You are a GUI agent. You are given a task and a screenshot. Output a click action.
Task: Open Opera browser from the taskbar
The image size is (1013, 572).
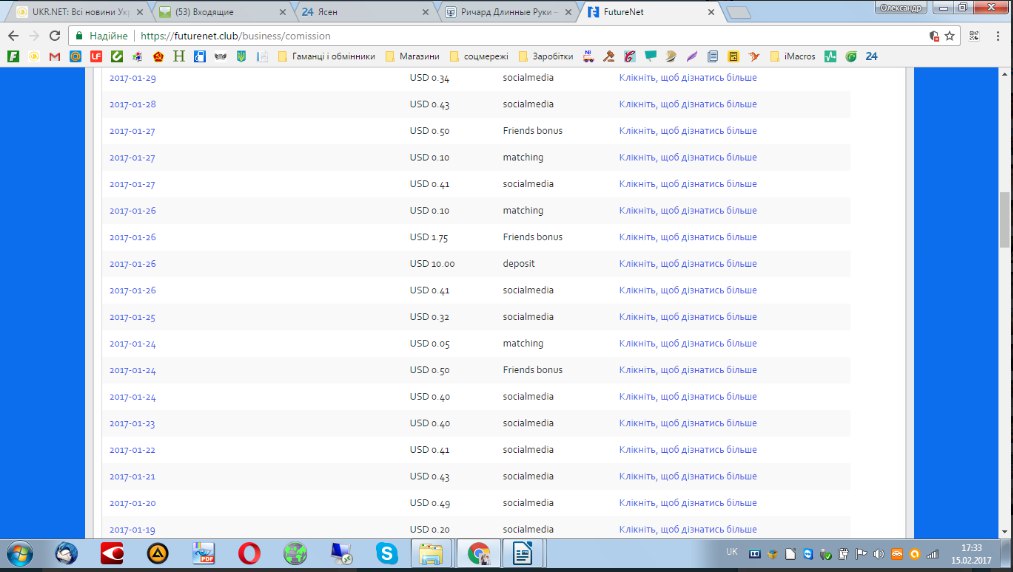click(249, 553)
